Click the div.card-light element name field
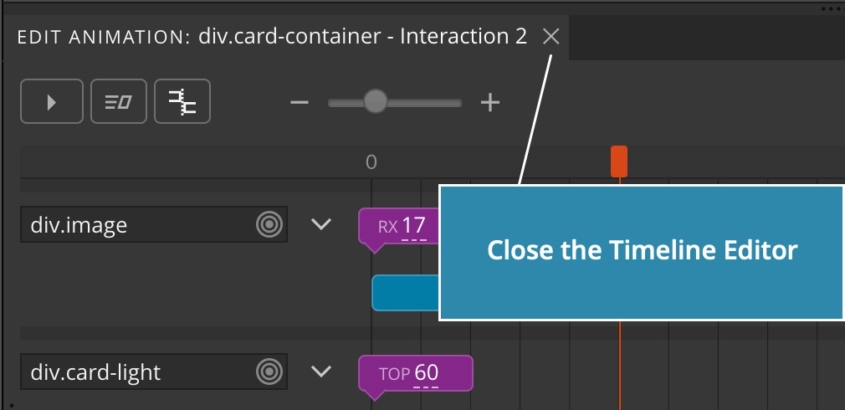 (154, 372)
